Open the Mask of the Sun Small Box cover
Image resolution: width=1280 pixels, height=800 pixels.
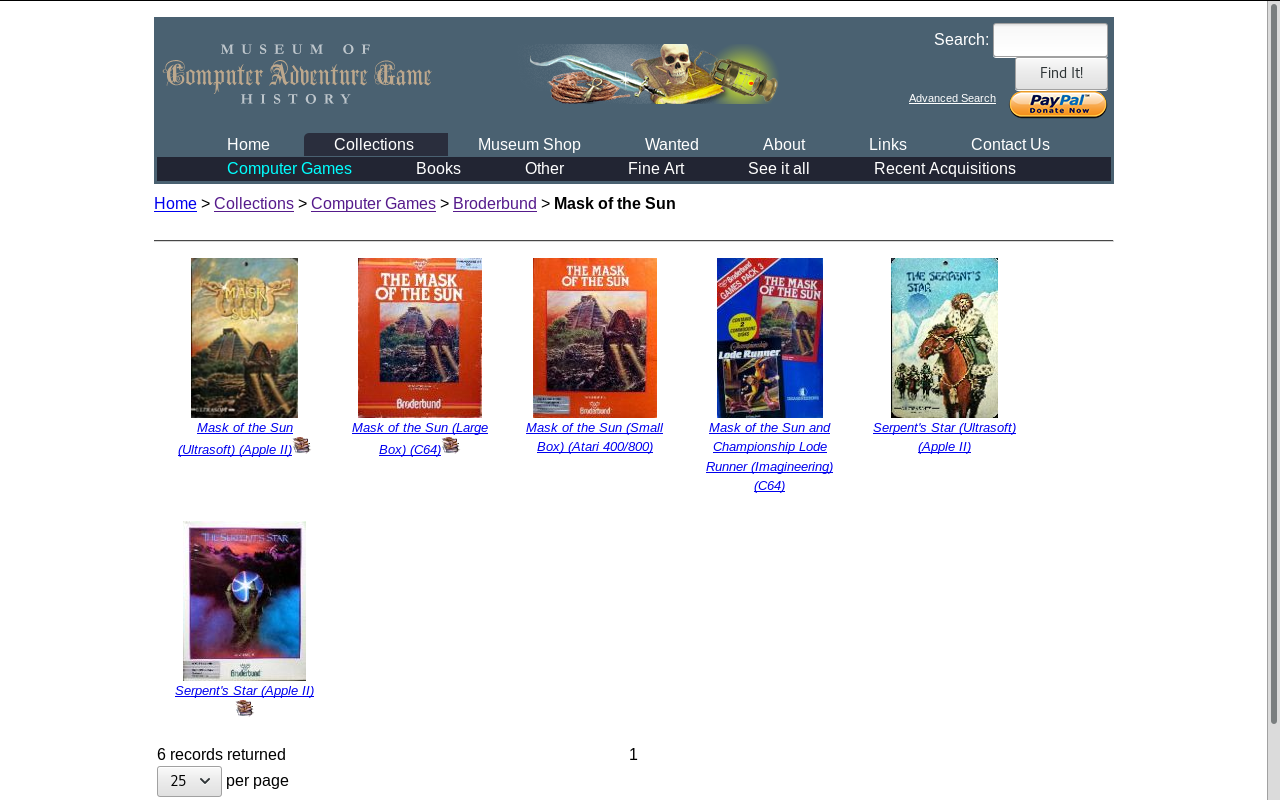pyautogui.click(x=594, y=337)
